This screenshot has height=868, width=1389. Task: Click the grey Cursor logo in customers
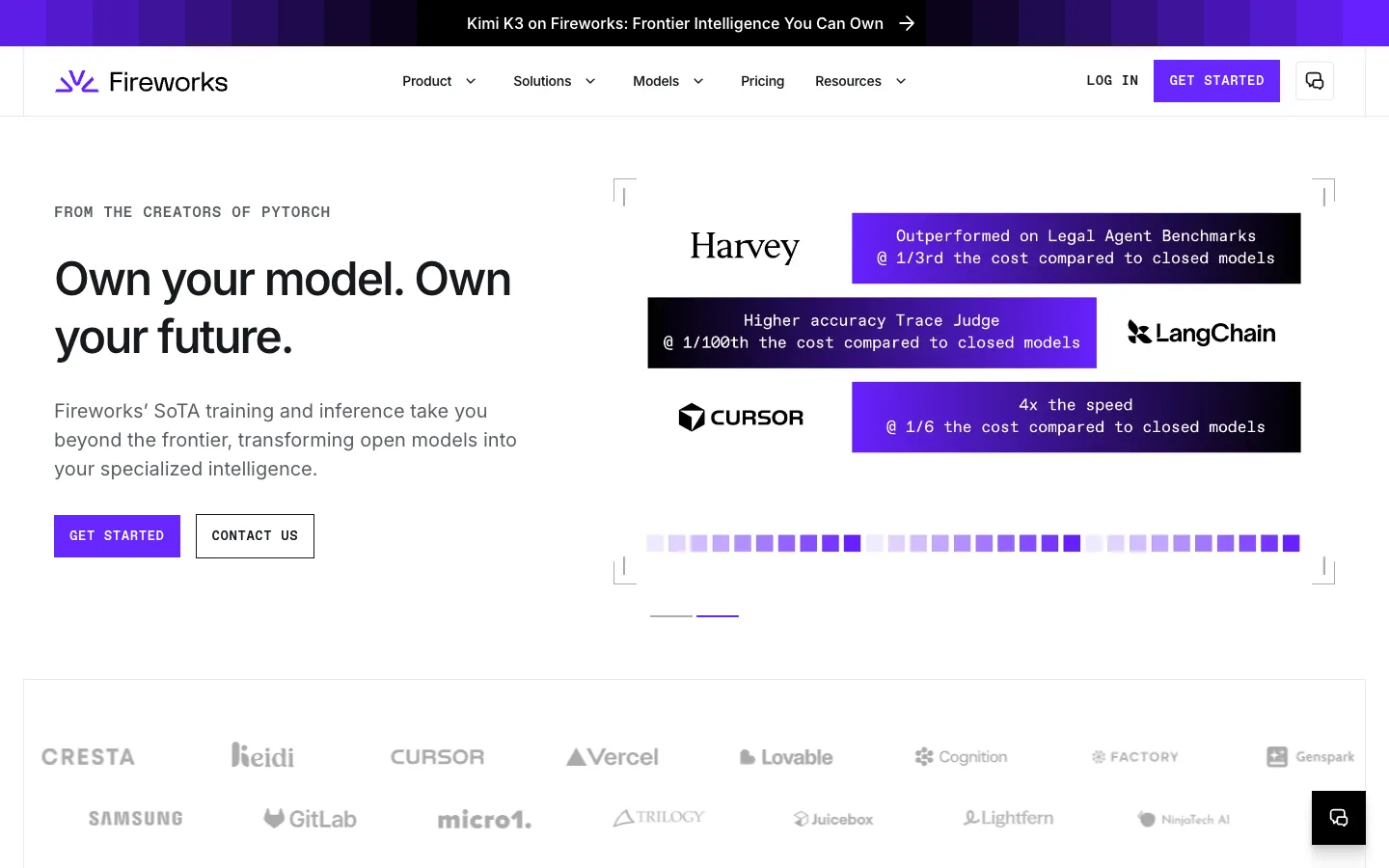coord(437,757)
